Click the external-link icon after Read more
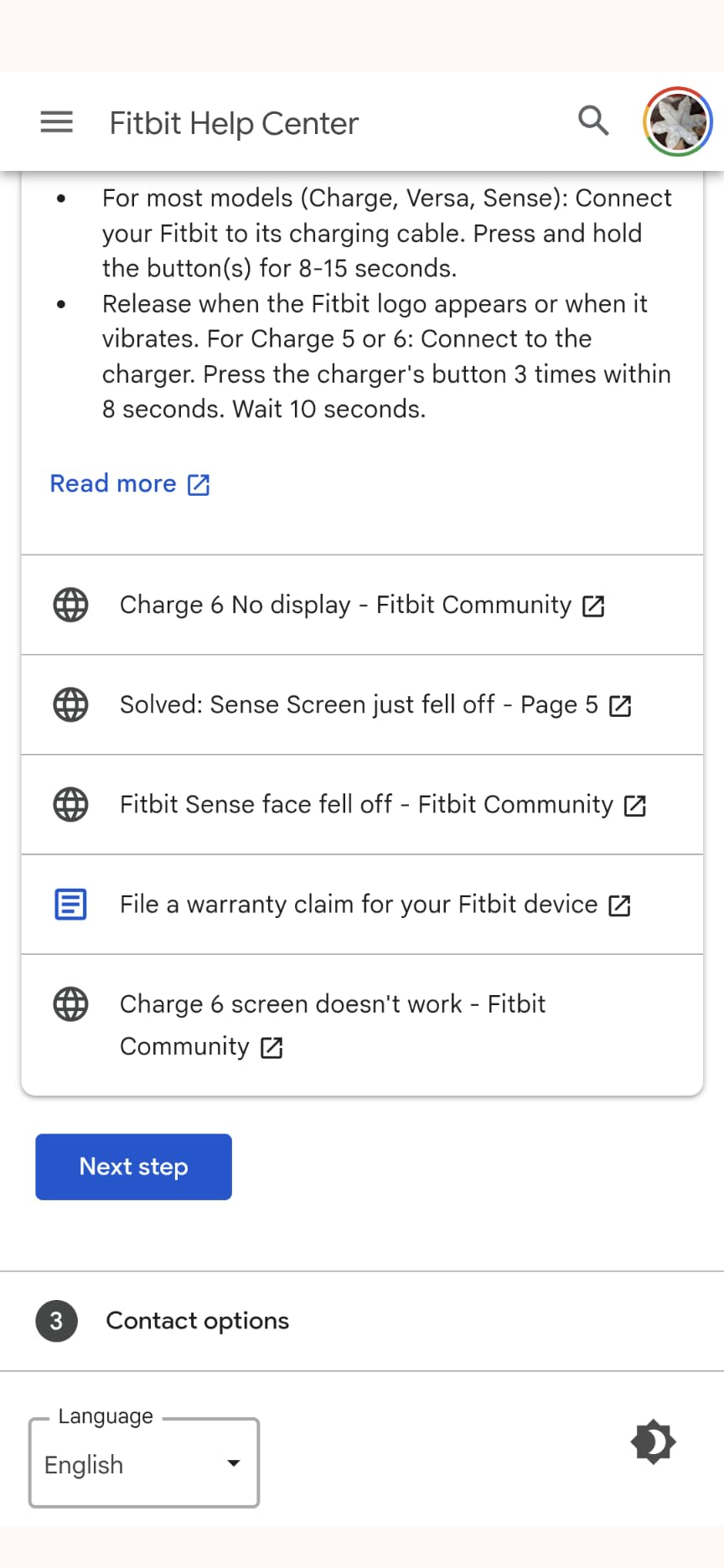This screenshot has height=1568, width=724. coord(198,484)
